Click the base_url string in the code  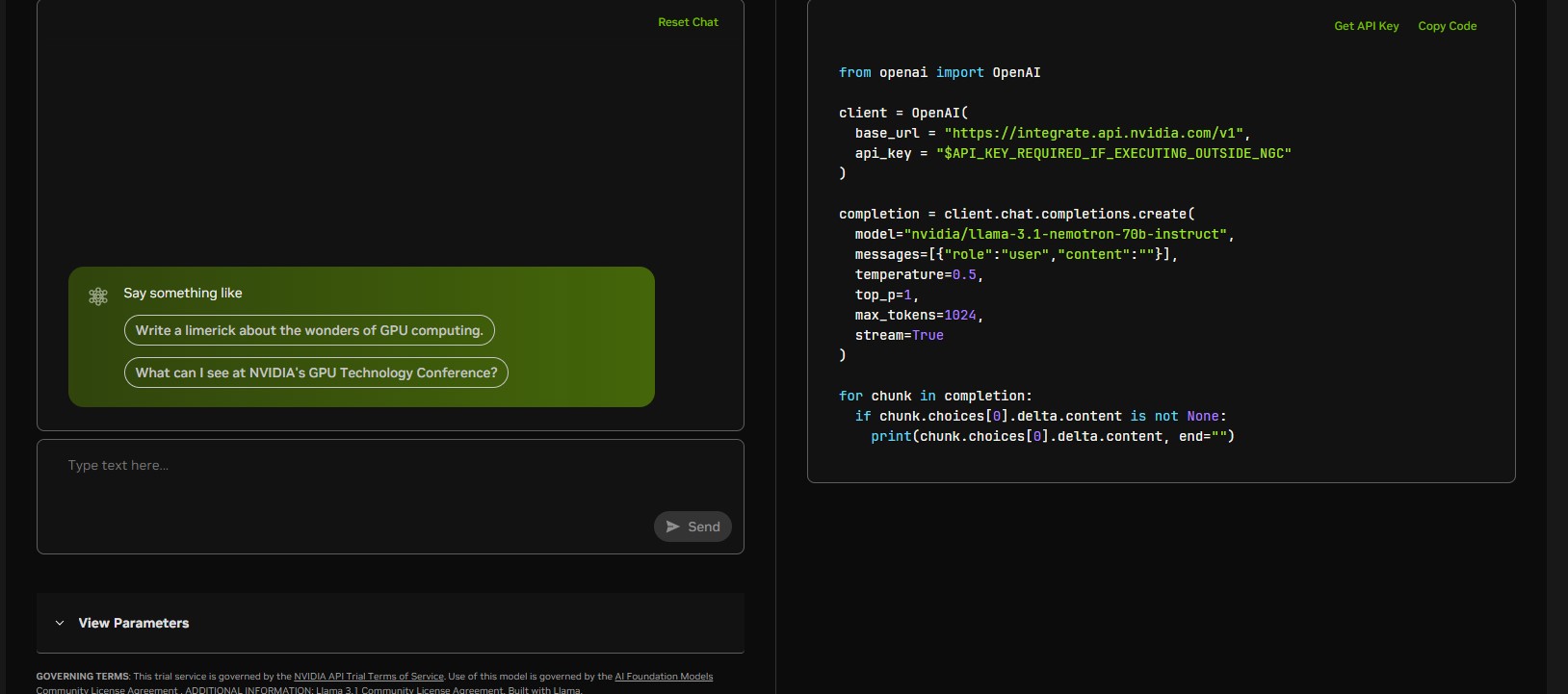pyautogui.click(x=1093, y=133)
